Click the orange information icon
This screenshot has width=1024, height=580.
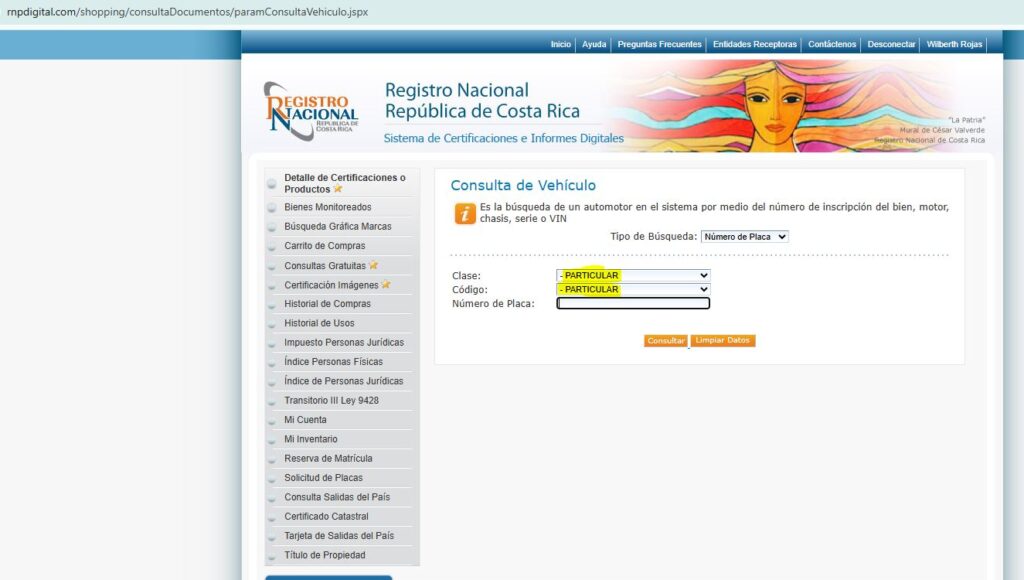[x=465, y=213]
